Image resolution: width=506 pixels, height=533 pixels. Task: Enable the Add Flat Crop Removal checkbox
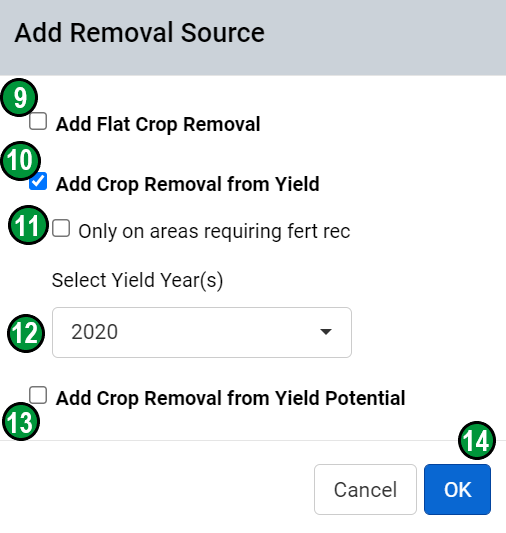[38, 121]
